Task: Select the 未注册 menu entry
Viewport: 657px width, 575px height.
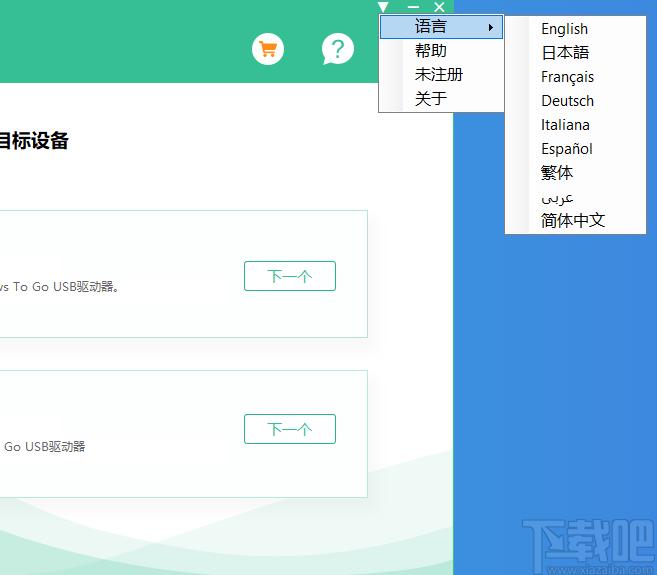Action: (439, 75)
